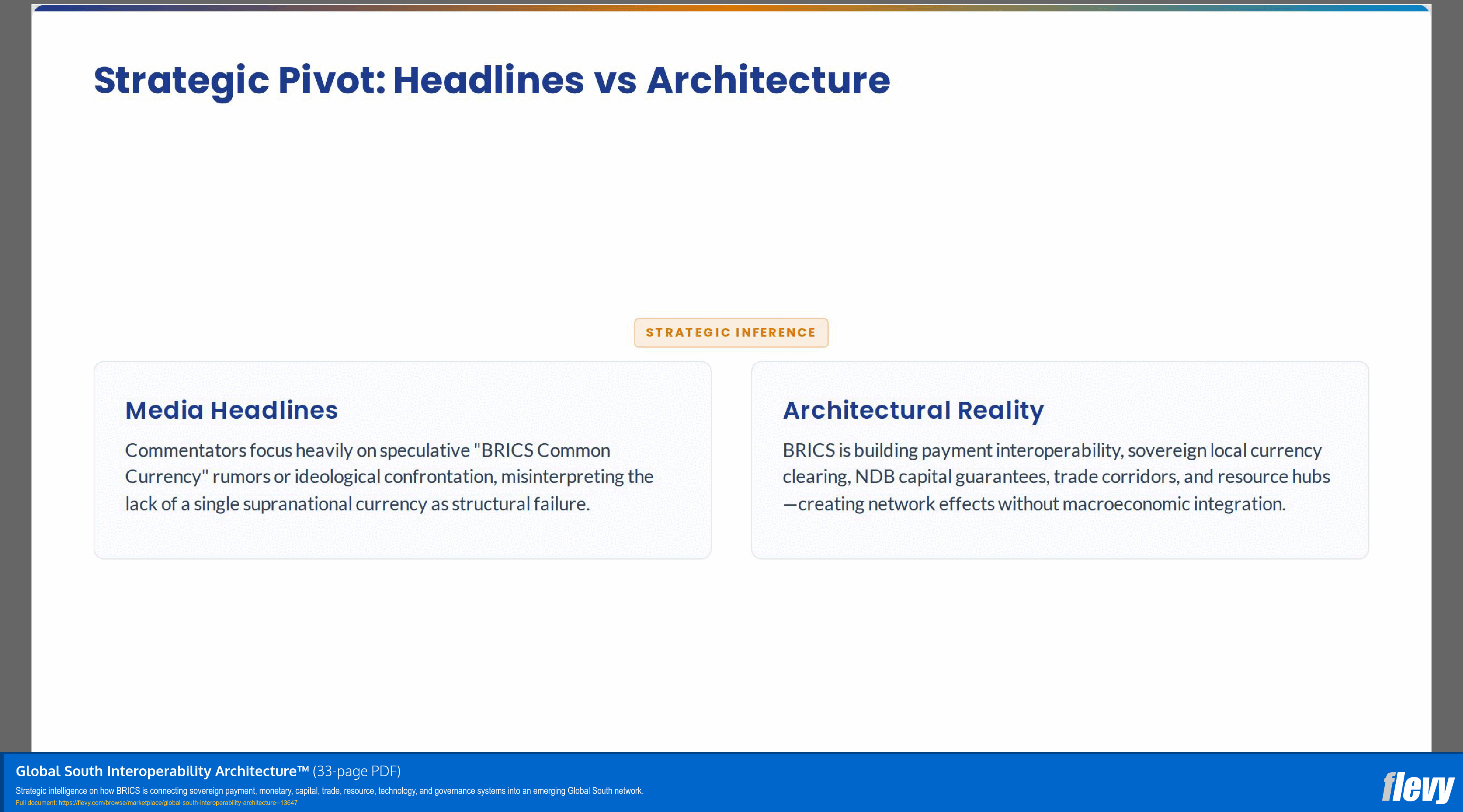Click the paragraph beginning "BRICS is building payment"
This screenshot has height=812, width=1463.
click(1056, 477)
